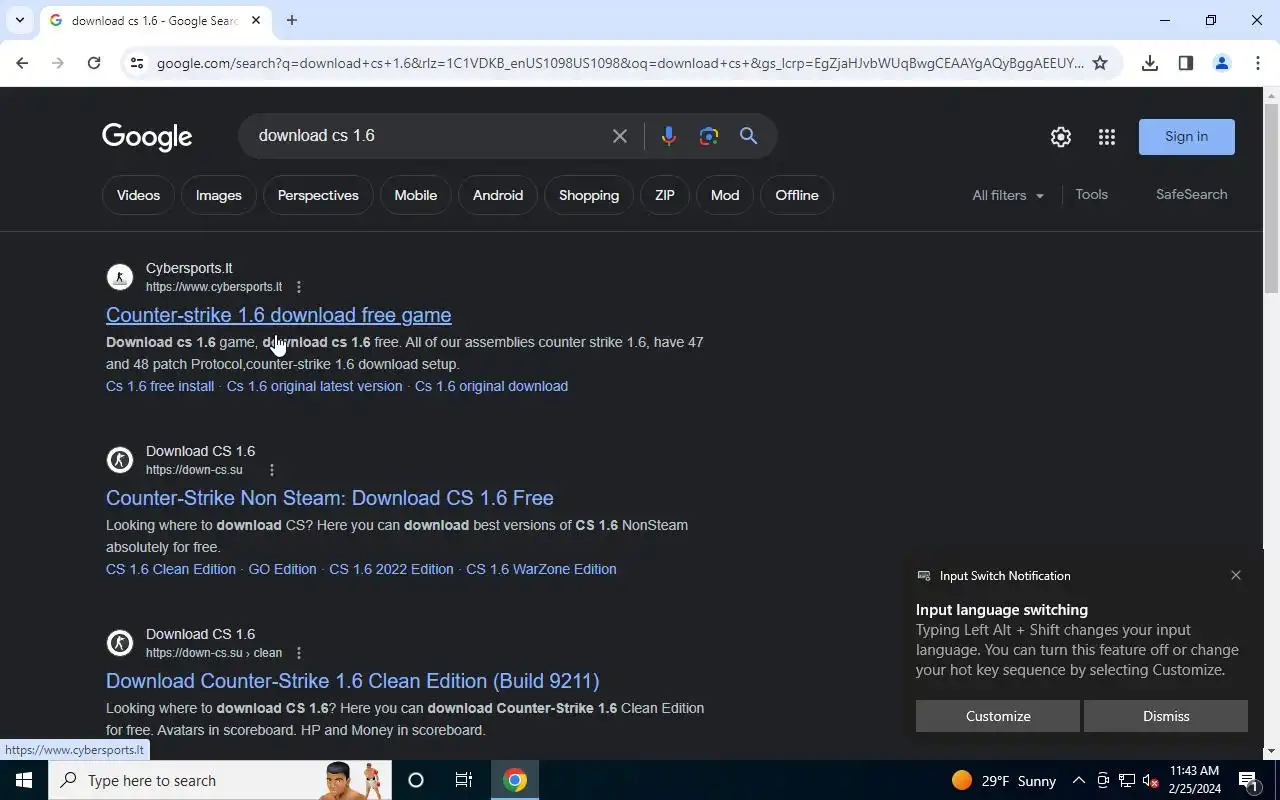Search by image with Google Lens
The width and height of the screenshot is (1280, 800).
click(709, 136)
